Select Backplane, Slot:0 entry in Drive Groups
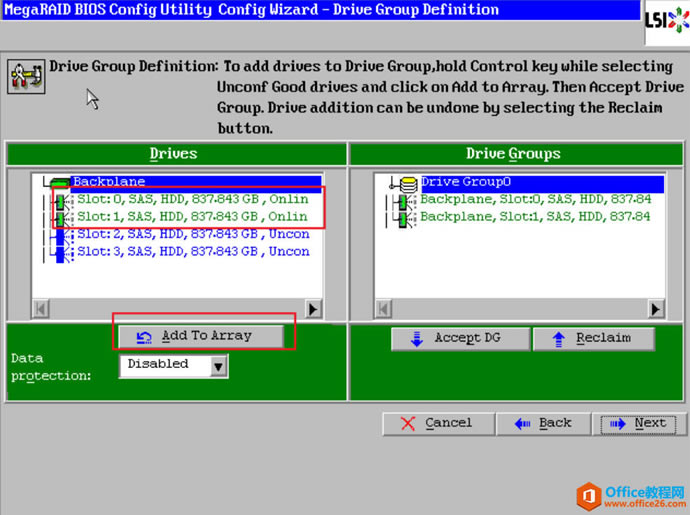Viewport: 690px width, 515px height. tap(536, 199)
